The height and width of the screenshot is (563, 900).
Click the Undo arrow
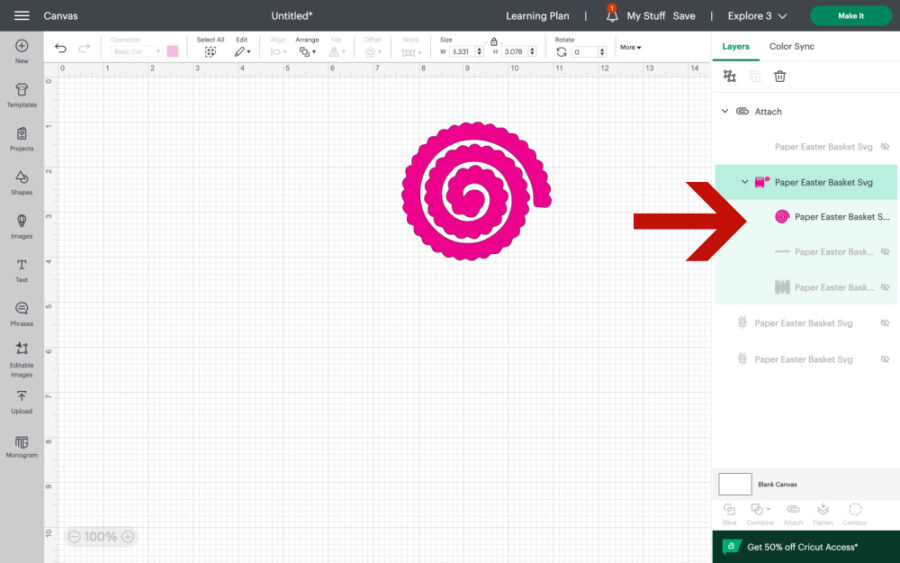(x=61, y=48)
